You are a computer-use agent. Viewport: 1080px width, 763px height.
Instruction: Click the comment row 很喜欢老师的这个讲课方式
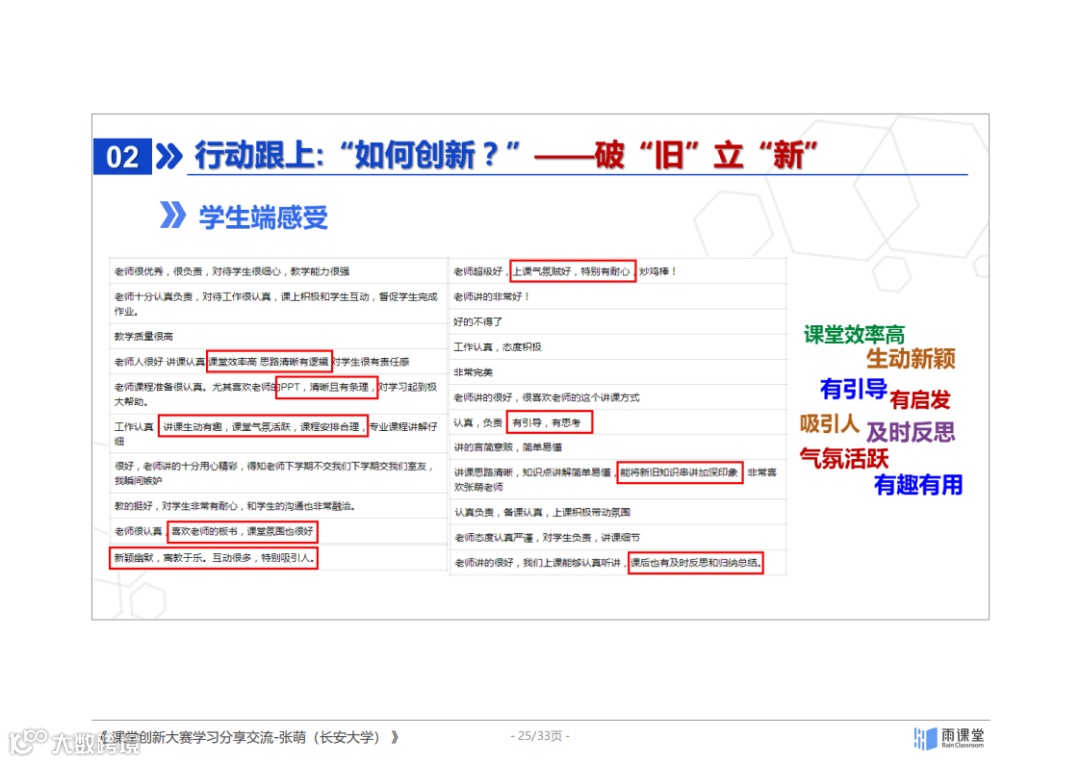(x=618, y=397)
